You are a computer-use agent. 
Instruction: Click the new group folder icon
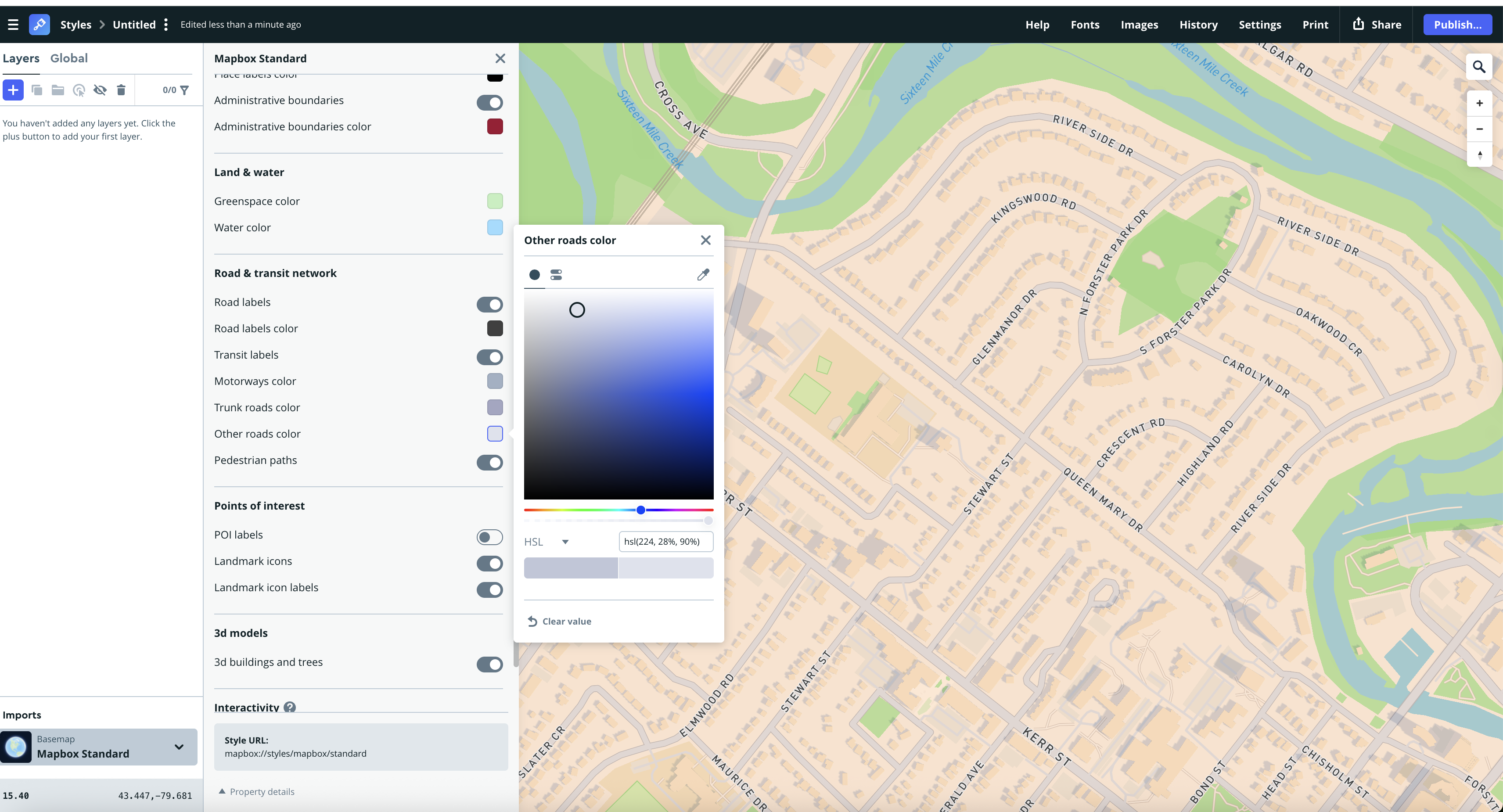tap(57, 90)
